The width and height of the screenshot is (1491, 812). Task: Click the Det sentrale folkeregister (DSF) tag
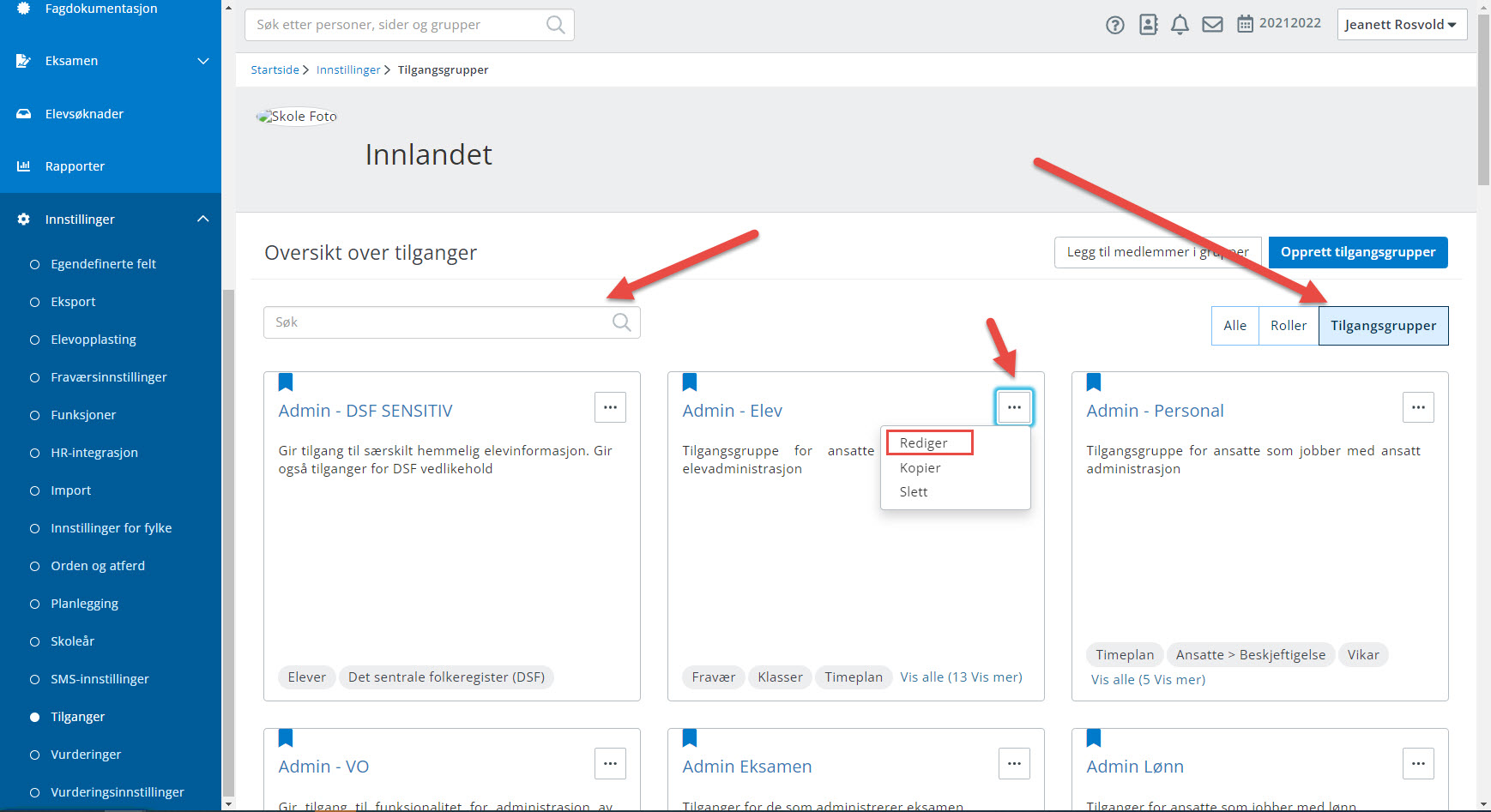click(446, 677)
